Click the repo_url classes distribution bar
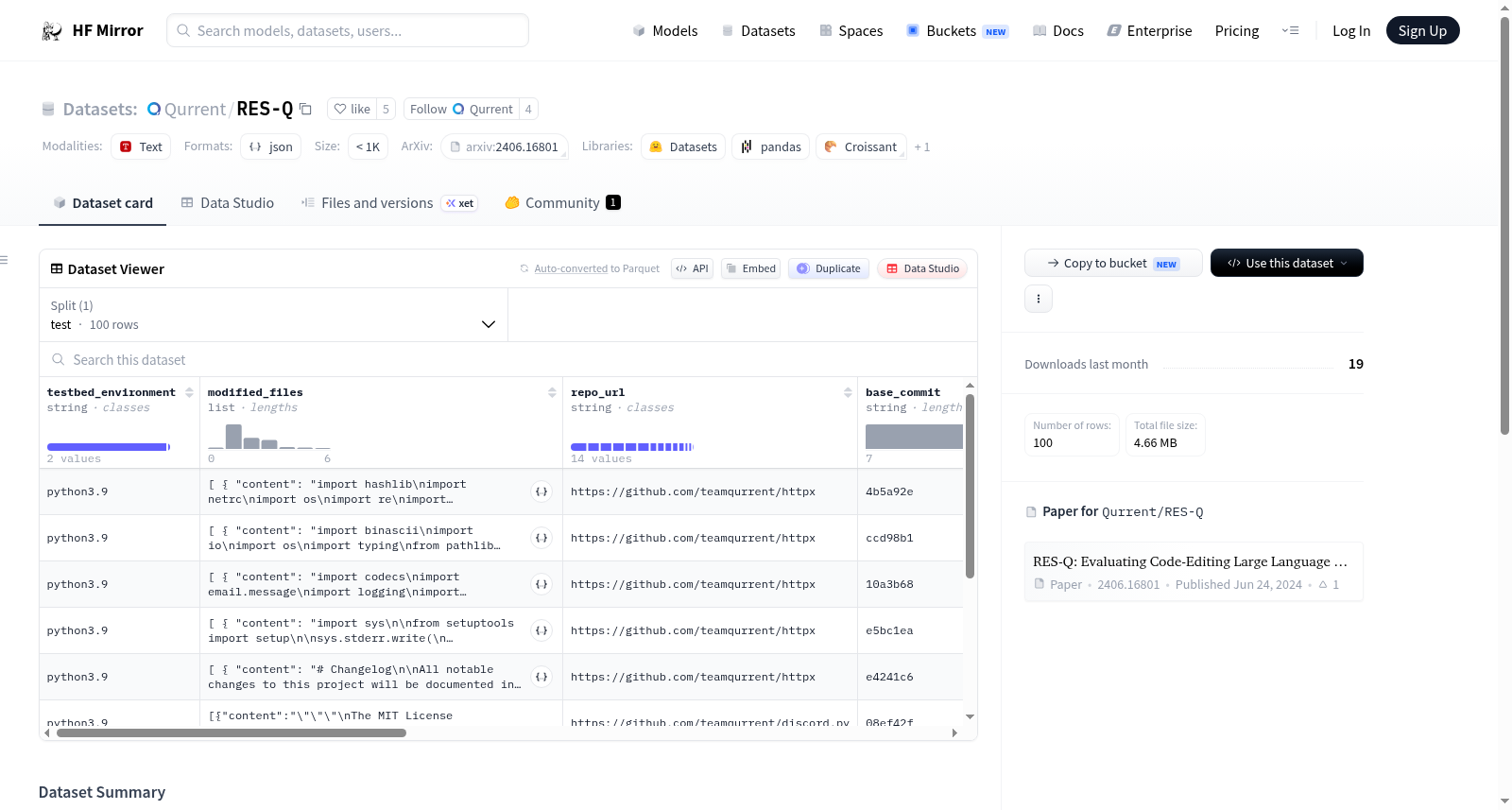Screen dimensions: 1512x810 pyautogui.click(x=632, y=447)
